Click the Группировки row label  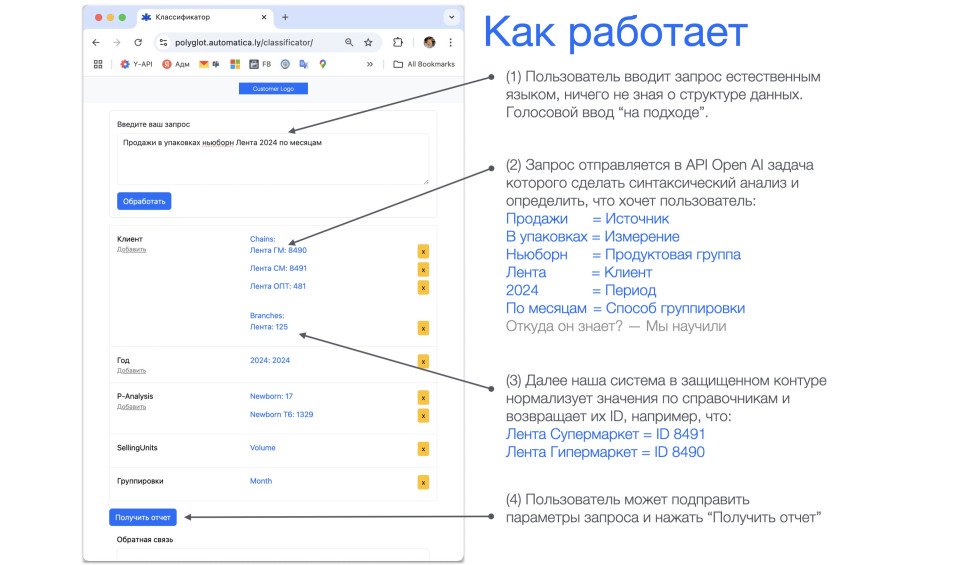coord(140,481)
